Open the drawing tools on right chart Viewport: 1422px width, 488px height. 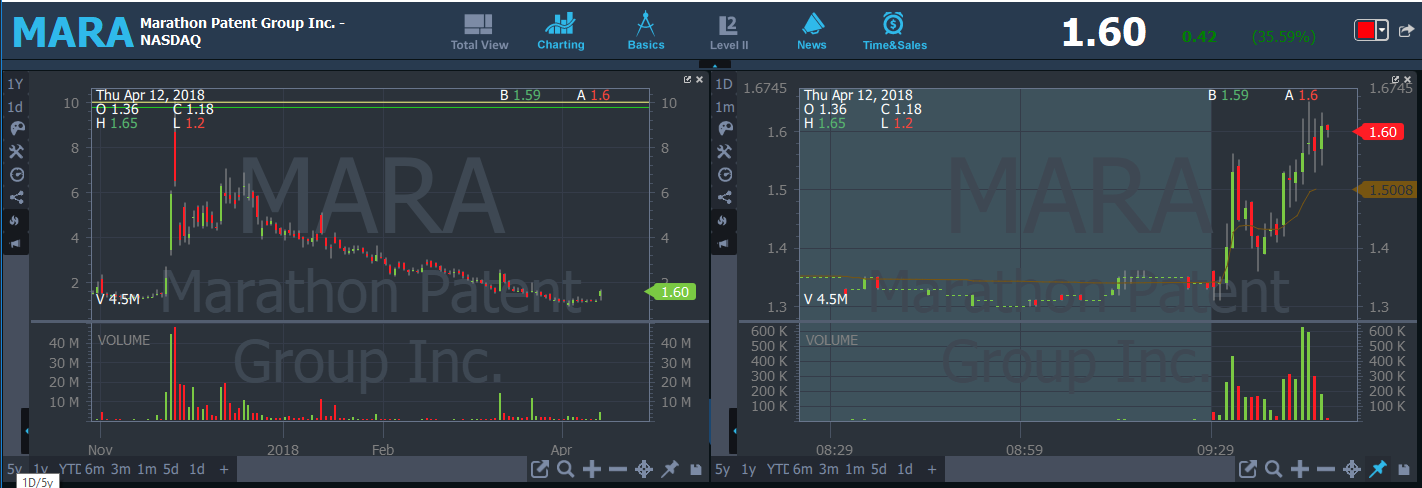click(725, 151)
